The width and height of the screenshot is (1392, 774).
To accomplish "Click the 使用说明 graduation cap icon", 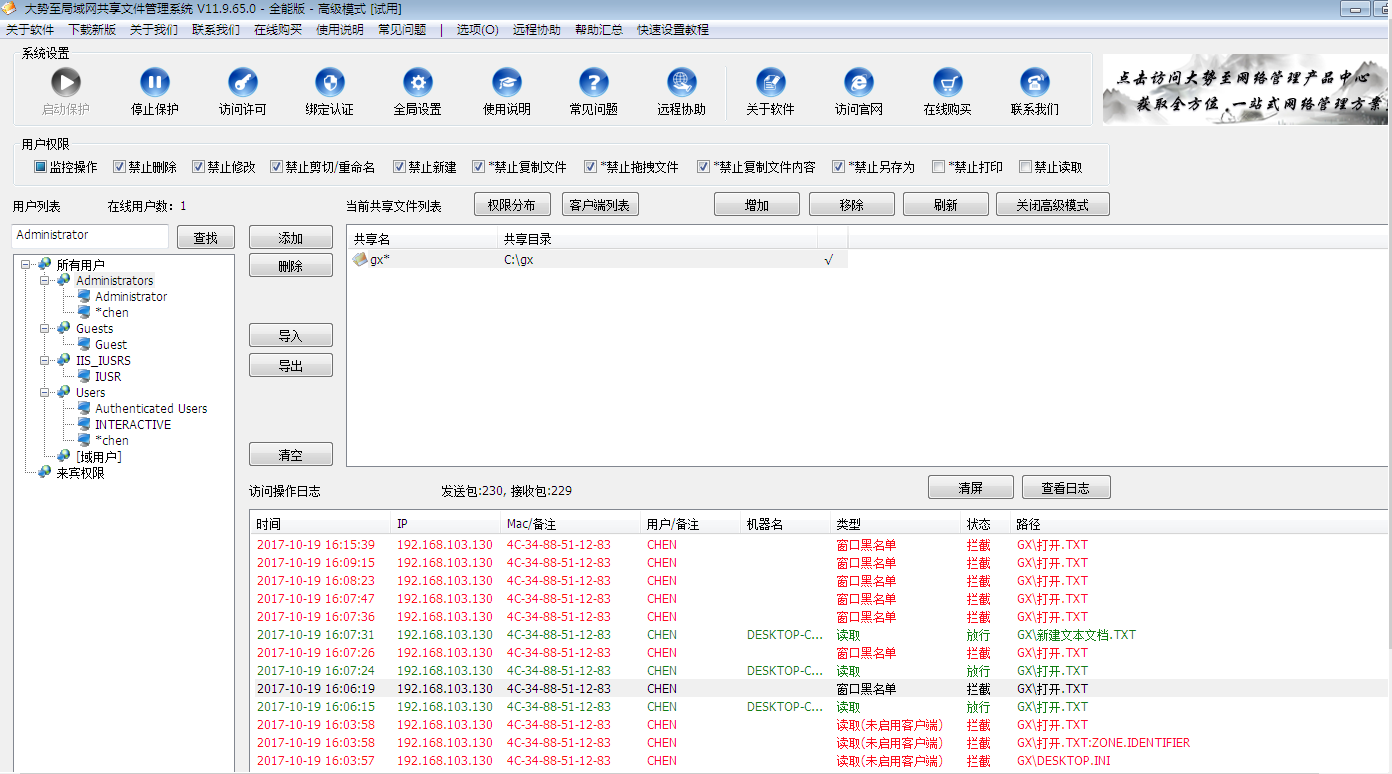I will point(506,83).
